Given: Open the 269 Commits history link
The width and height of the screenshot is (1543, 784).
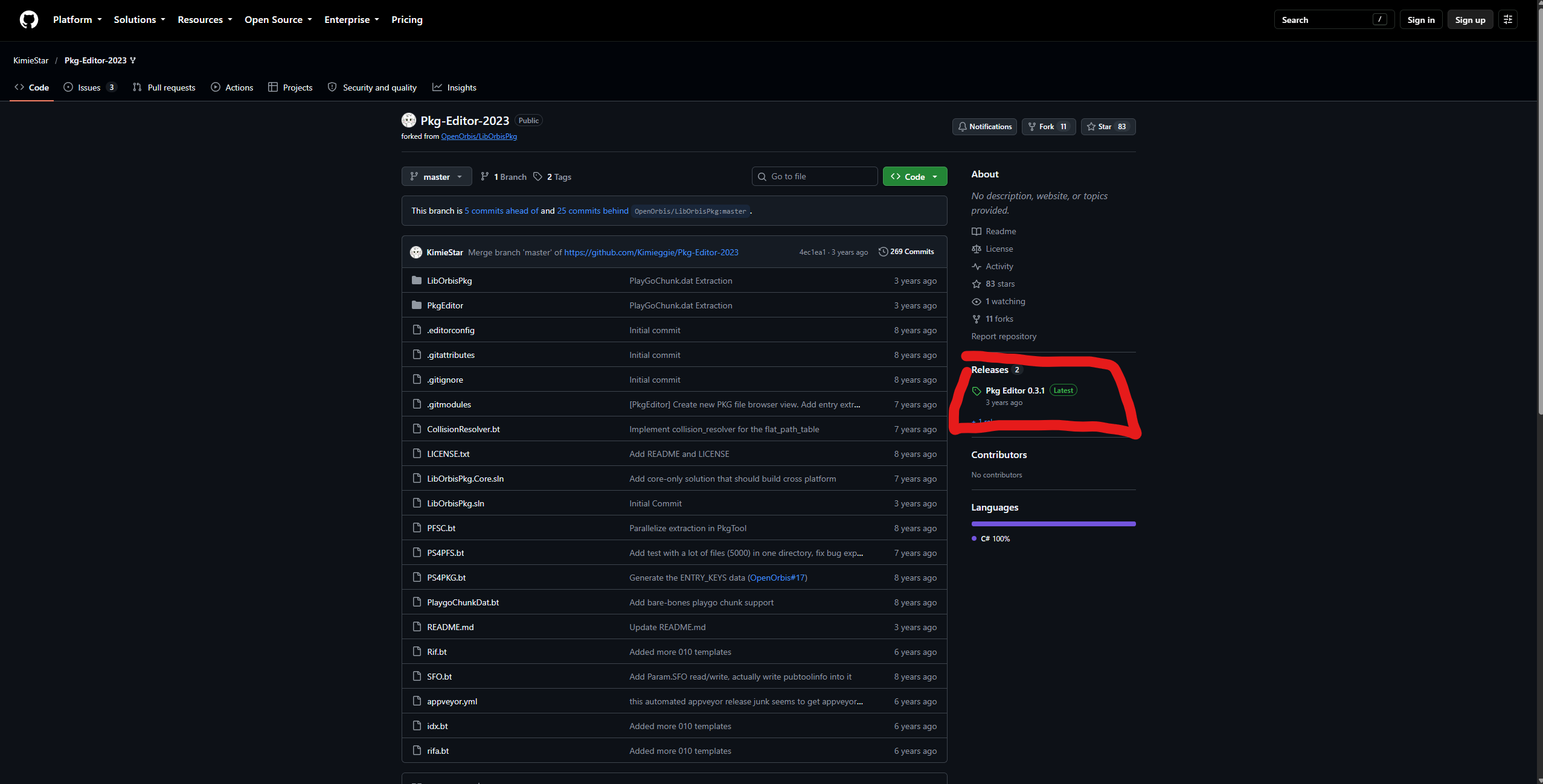Looking at the screenshot, I should (906, 252).
